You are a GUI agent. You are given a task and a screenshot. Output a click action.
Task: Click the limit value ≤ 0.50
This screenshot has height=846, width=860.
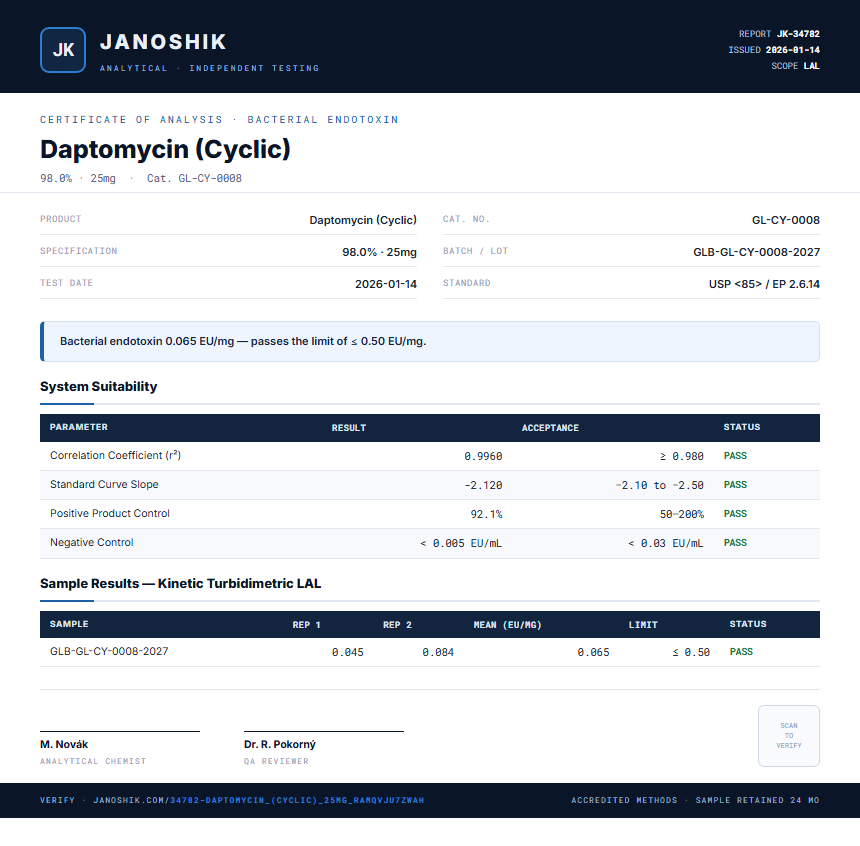(x=691, y=653)
